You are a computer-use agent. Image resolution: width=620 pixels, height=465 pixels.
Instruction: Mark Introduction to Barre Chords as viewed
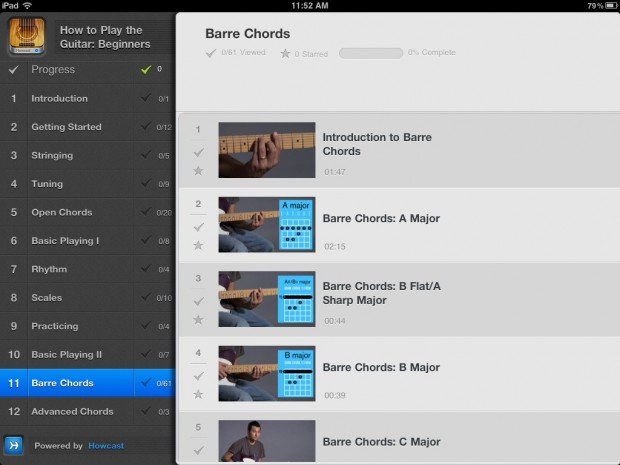[x=198, y=152]
